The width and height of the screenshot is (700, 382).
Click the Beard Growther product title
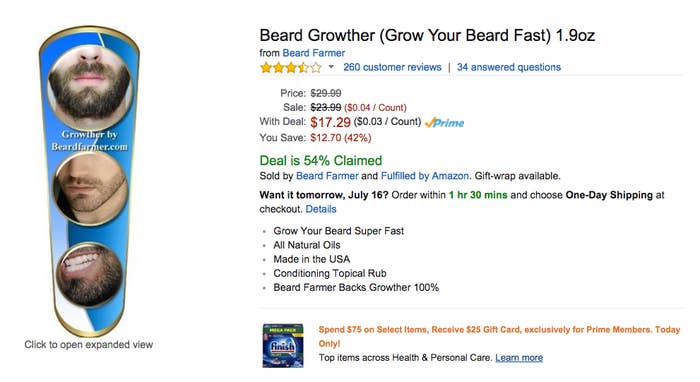point(427,35)
